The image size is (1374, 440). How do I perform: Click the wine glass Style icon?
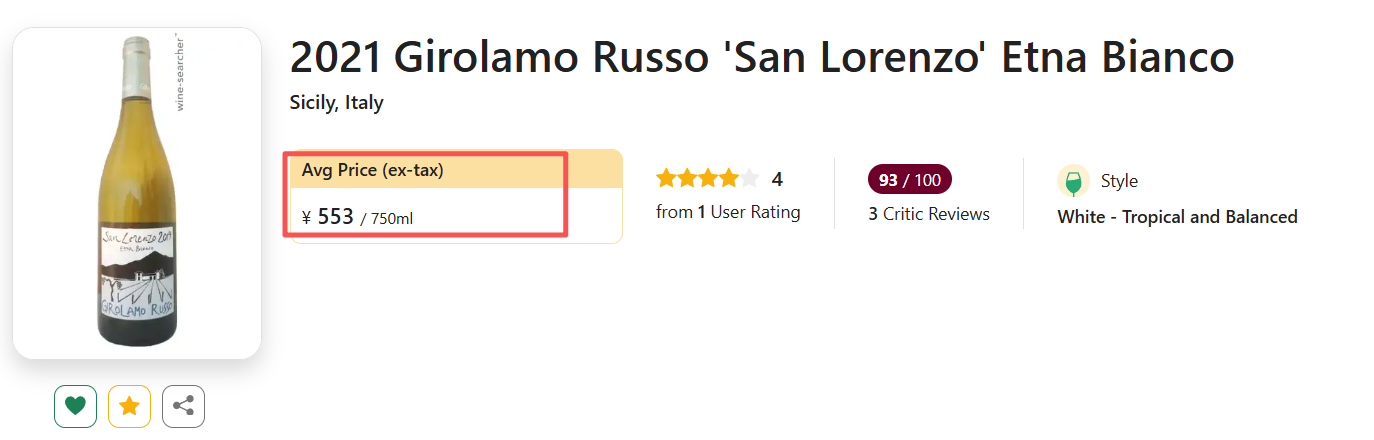point(1073,182)
